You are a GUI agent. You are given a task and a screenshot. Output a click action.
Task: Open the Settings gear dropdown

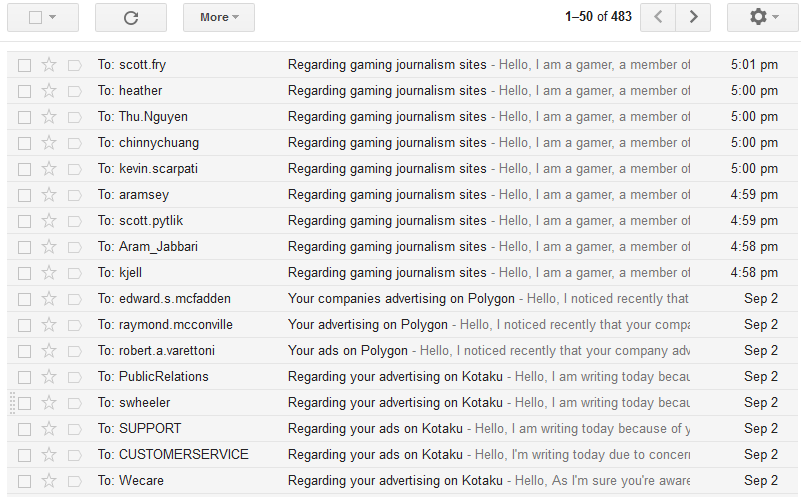tap(763, 17)
